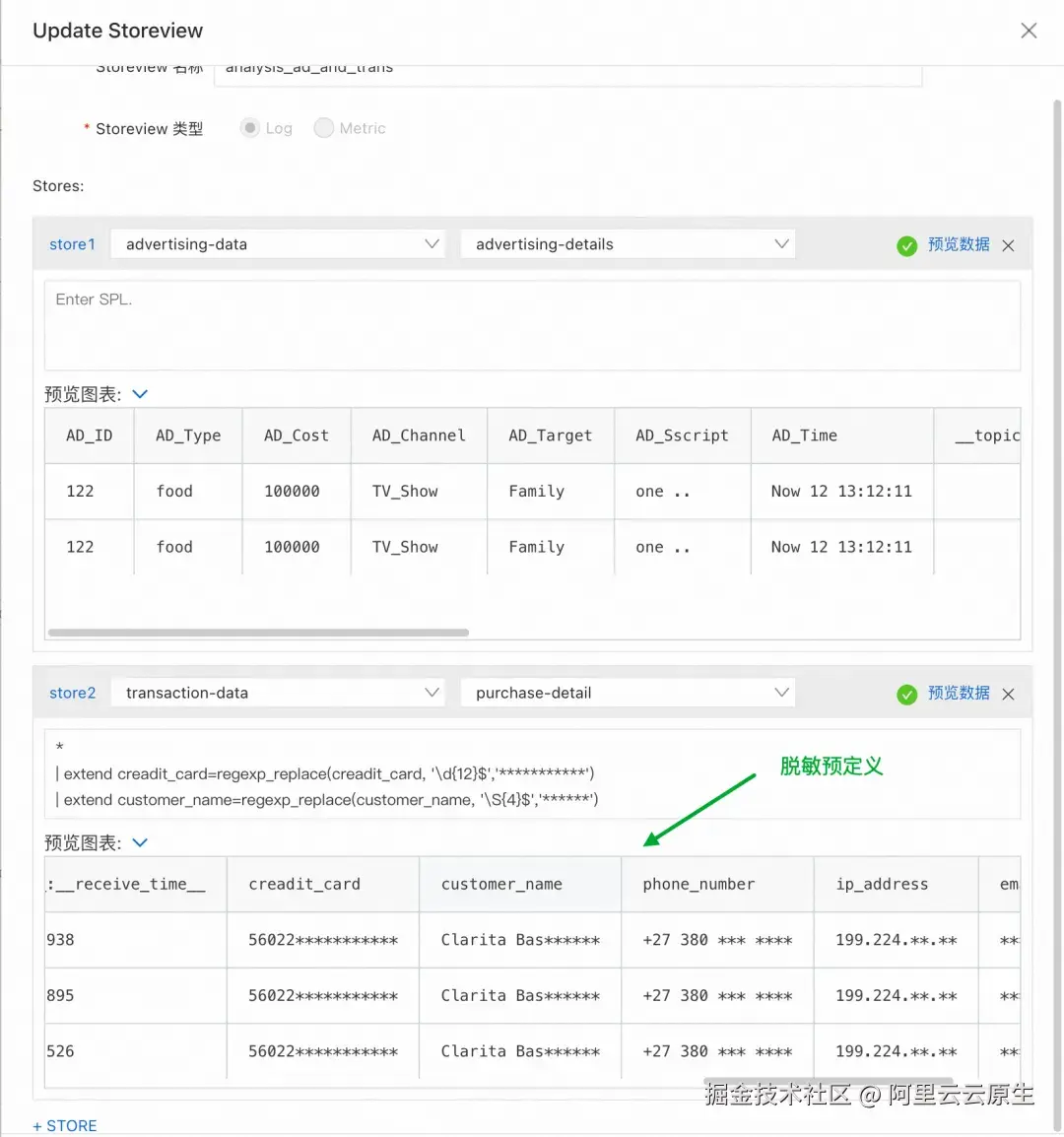Select the Metric radio button
This screenshot has width=1064, height=1137.
(323, 128)
